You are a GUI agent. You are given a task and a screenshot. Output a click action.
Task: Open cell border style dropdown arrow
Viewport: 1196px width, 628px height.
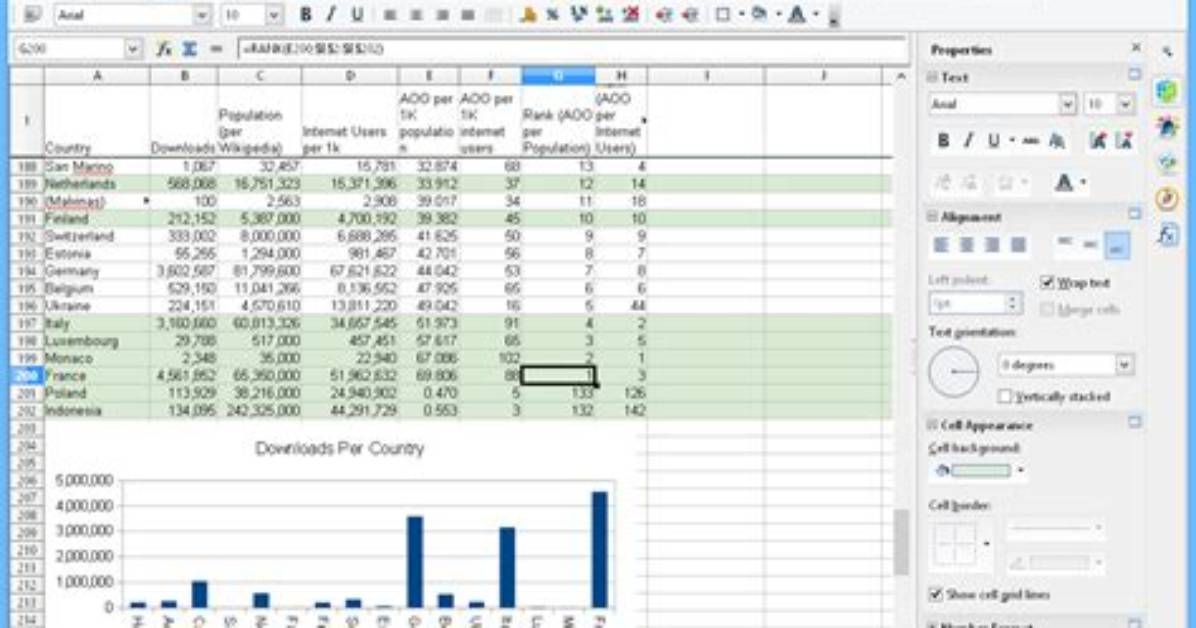pyautogui.click(x=986, y=544)
